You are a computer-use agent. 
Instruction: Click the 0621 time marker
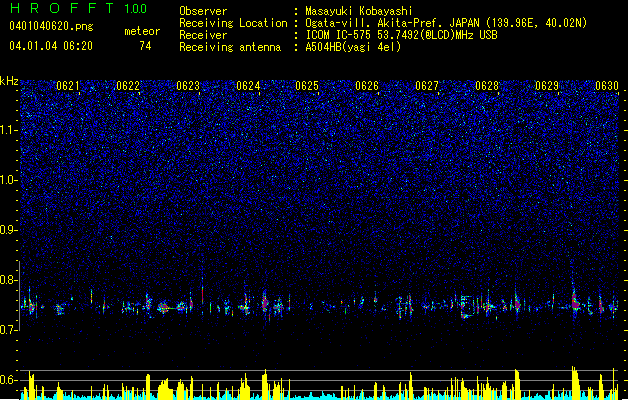point(68,86)
